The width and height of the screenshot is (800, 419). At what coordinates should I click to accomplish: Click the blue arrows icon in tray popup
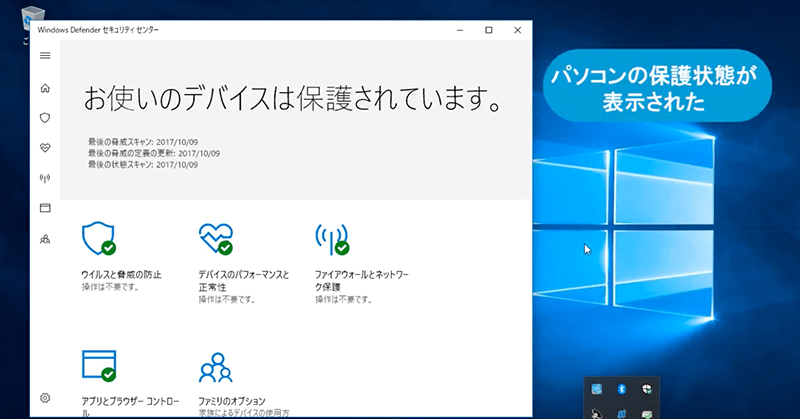(621, 413)
